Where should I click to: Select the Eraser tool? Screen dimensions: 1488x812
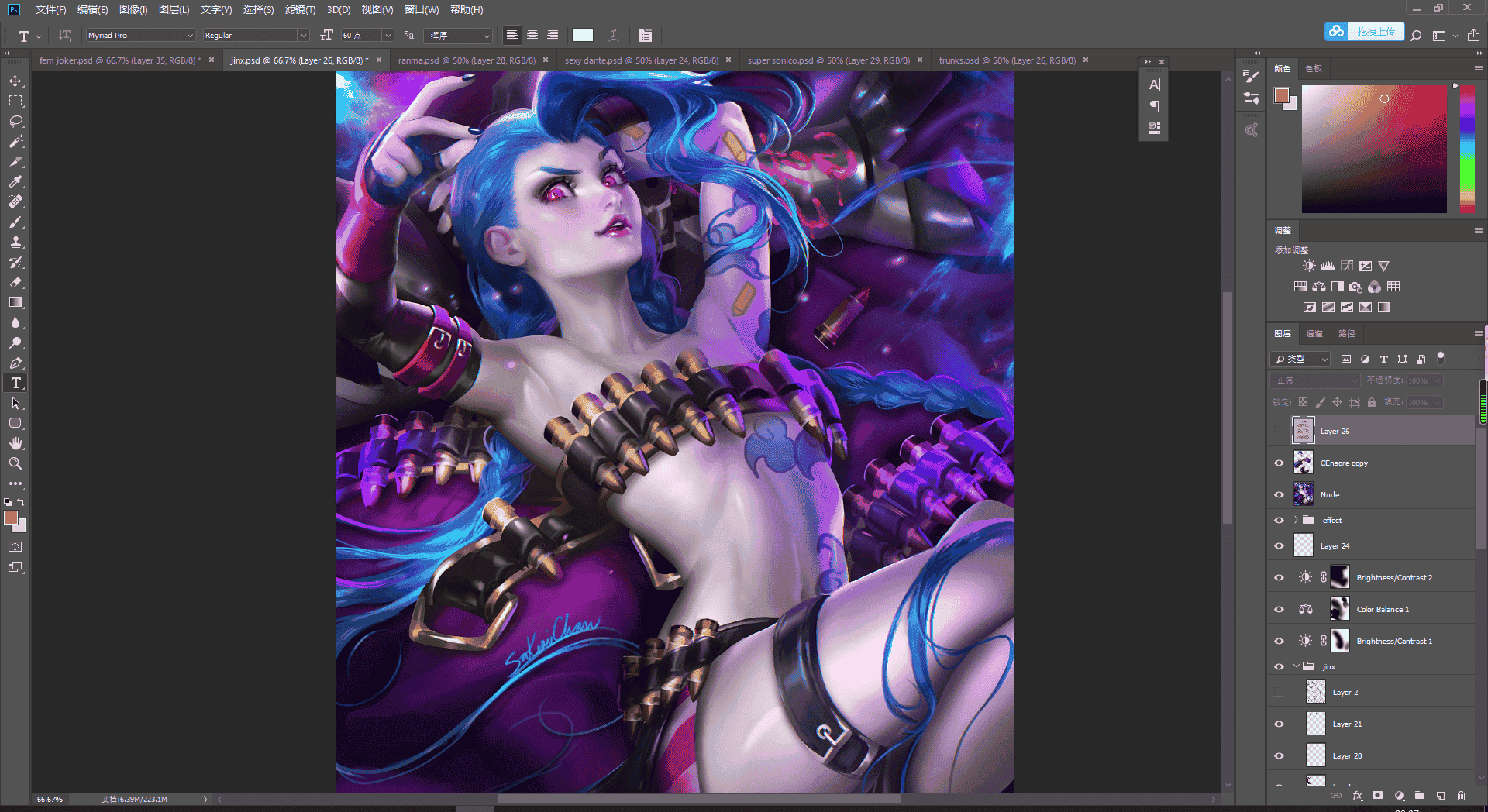point(15,283)
